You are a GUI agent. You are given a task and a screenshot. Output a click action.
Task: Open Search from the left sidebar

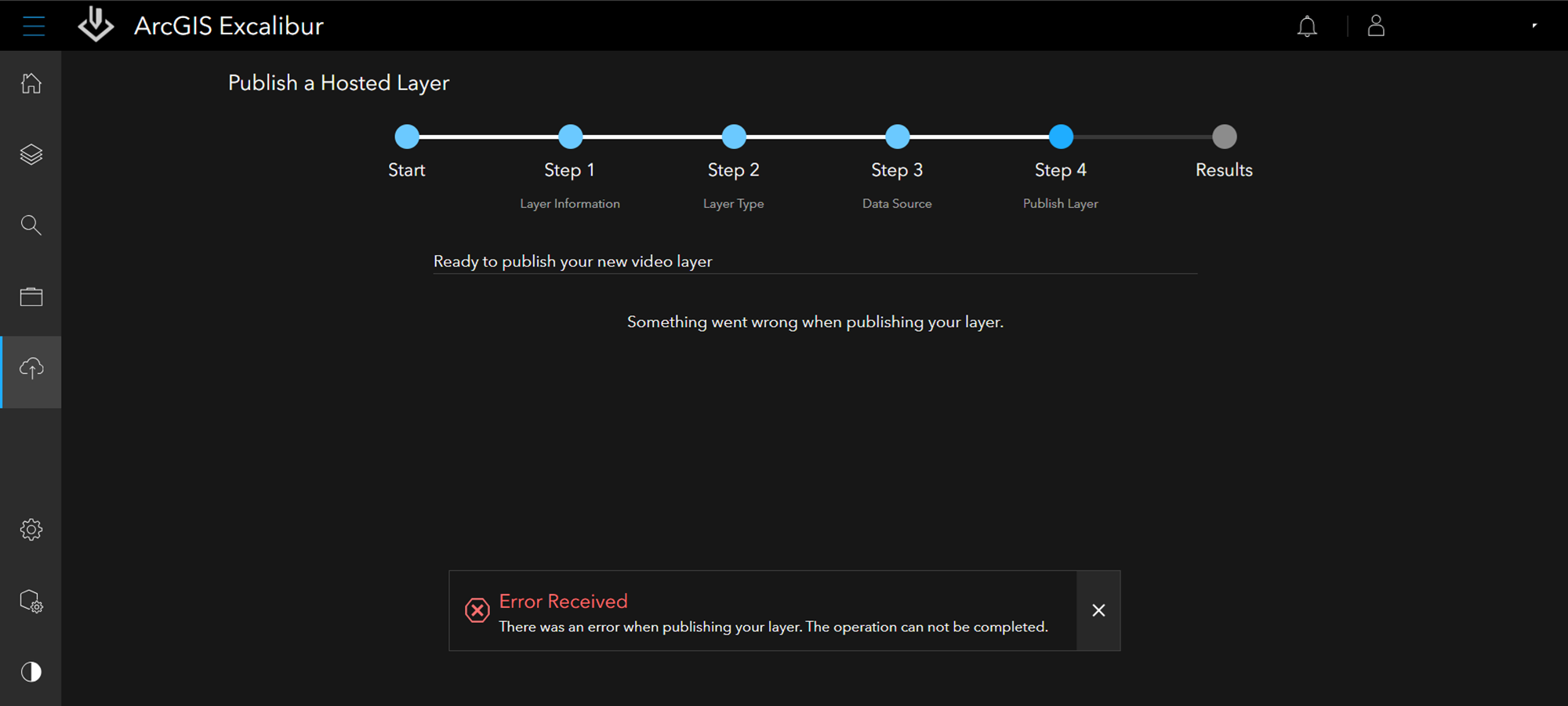pos(31,225)
